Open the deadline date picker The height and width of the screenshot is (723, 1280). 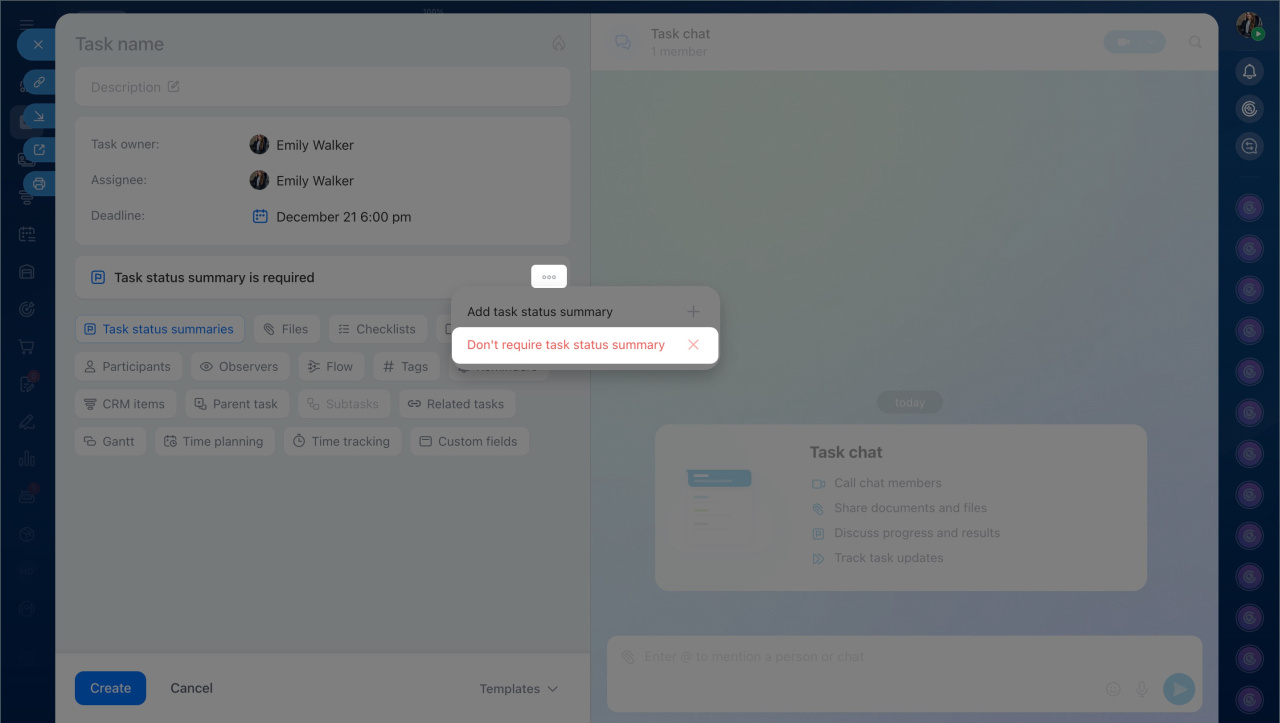342,217
